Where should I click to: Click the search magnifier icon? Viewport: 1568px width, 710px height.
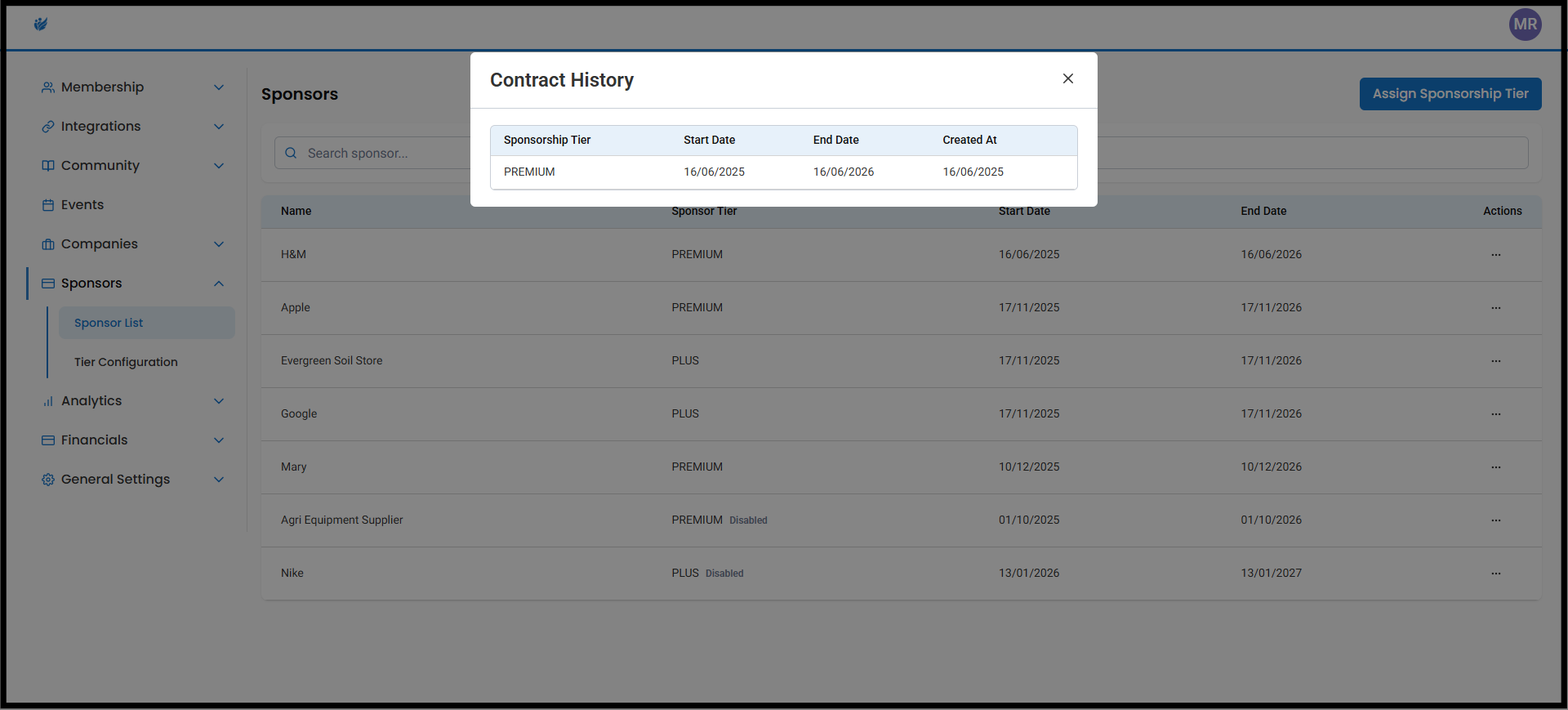pos(291,154)
